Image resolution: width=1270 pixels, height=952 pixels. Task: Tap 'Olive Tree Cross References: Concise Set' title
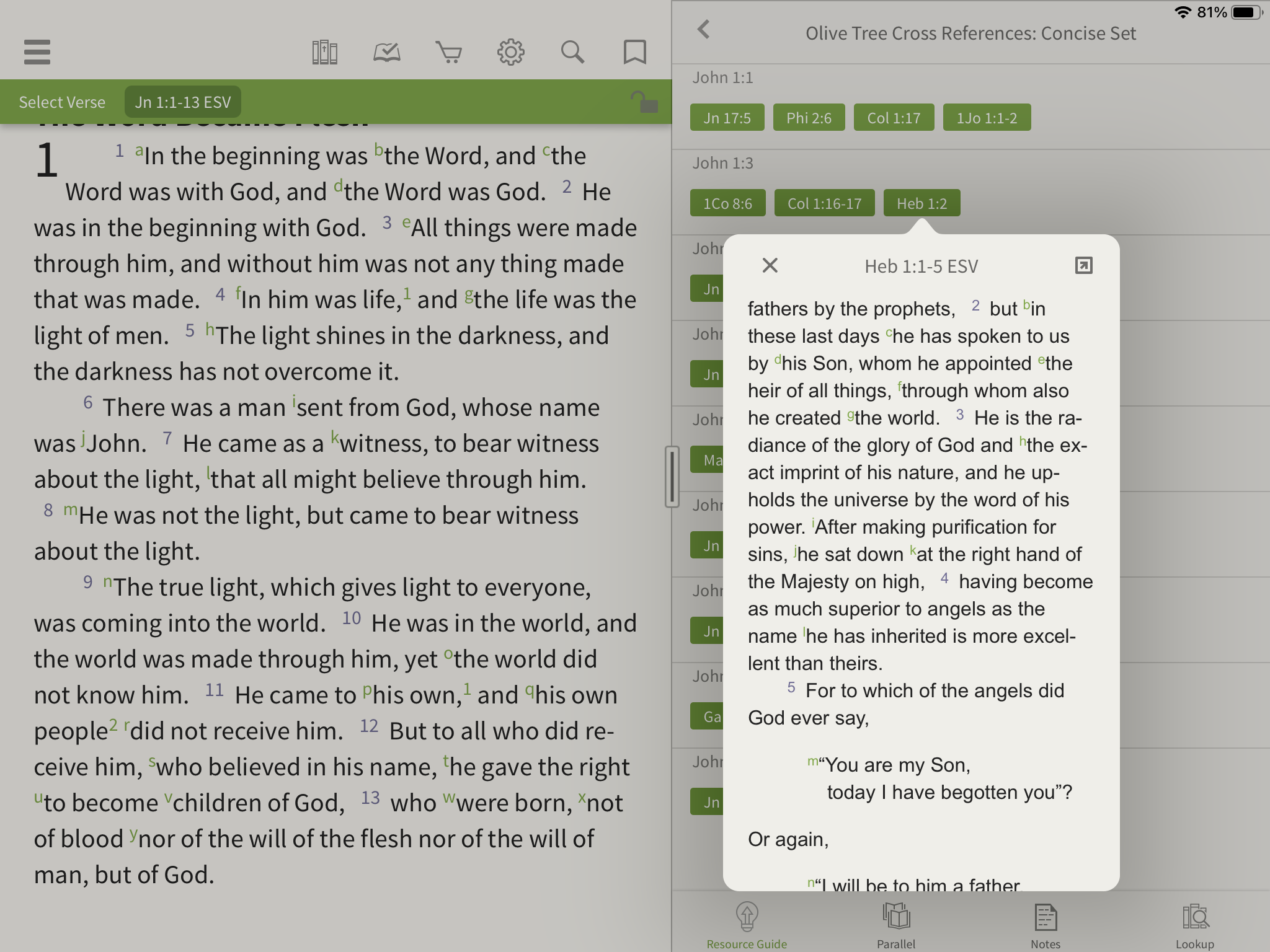[970, 33]
